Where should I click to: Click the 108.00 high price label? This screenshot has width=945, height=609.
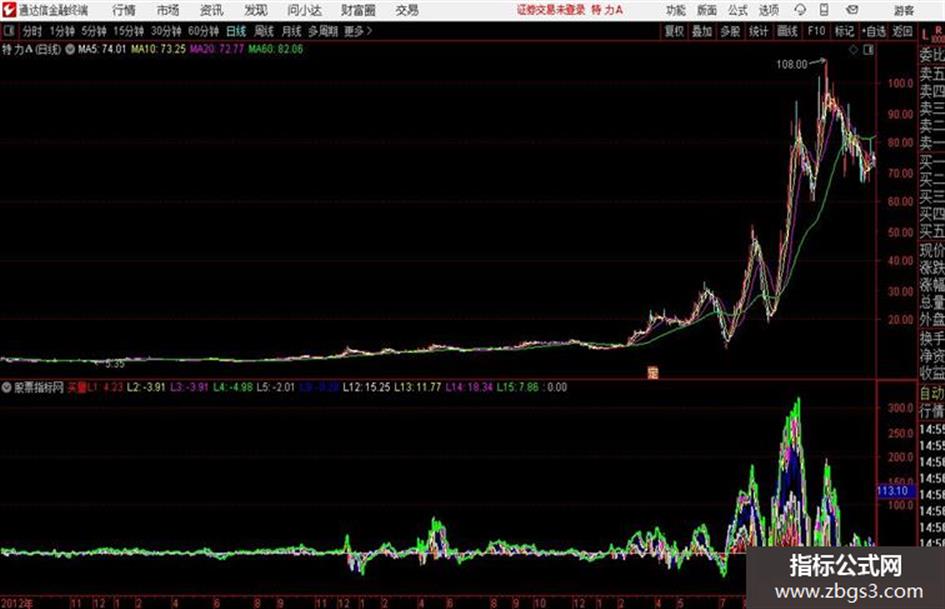[791, 64]
